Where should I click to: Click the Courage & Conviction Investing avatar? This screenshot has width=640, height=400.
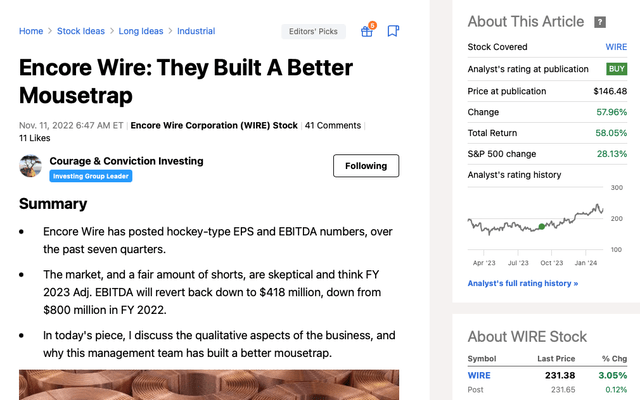(x=30, y=166)
